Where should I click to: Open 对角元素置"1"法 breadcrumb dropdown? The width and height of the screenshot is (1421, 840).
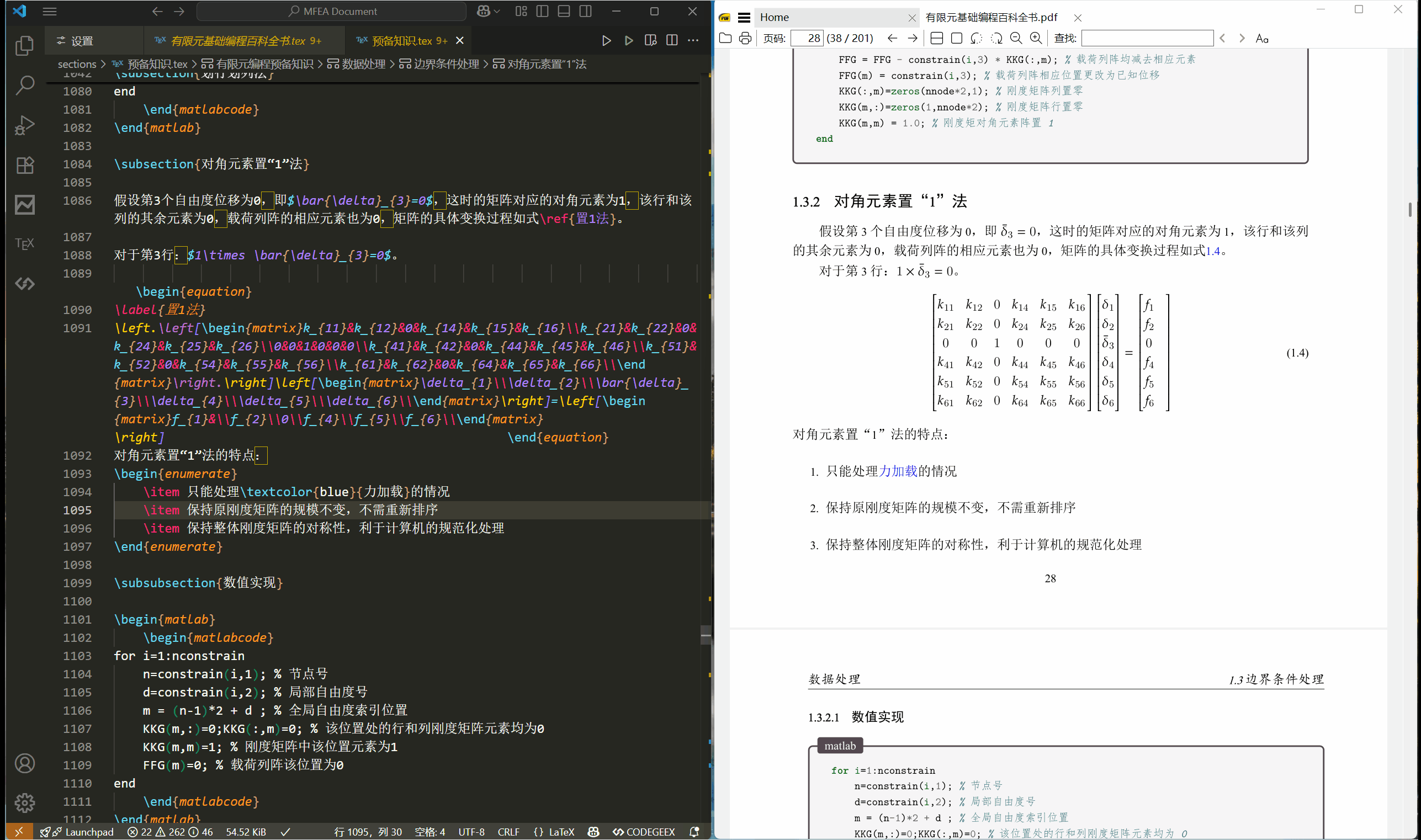coord(539,65)
